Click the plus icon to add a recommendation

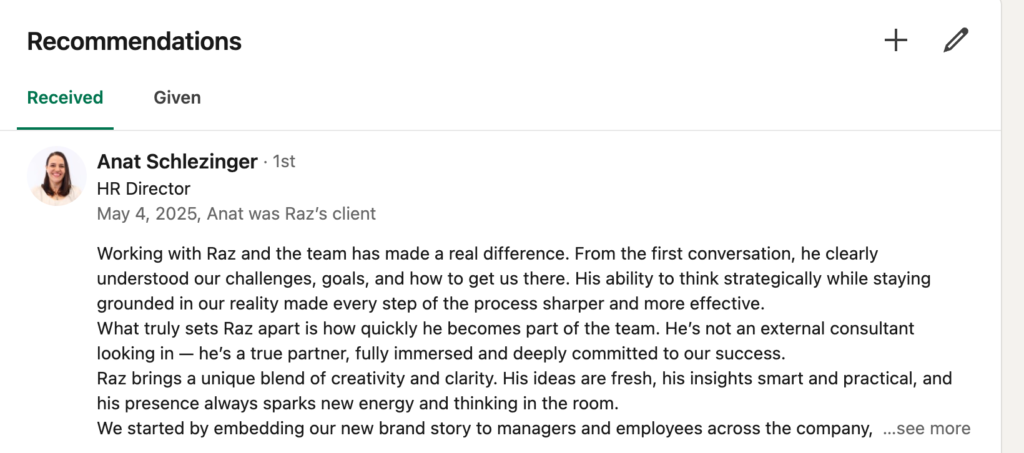click(x=896, y=41)
